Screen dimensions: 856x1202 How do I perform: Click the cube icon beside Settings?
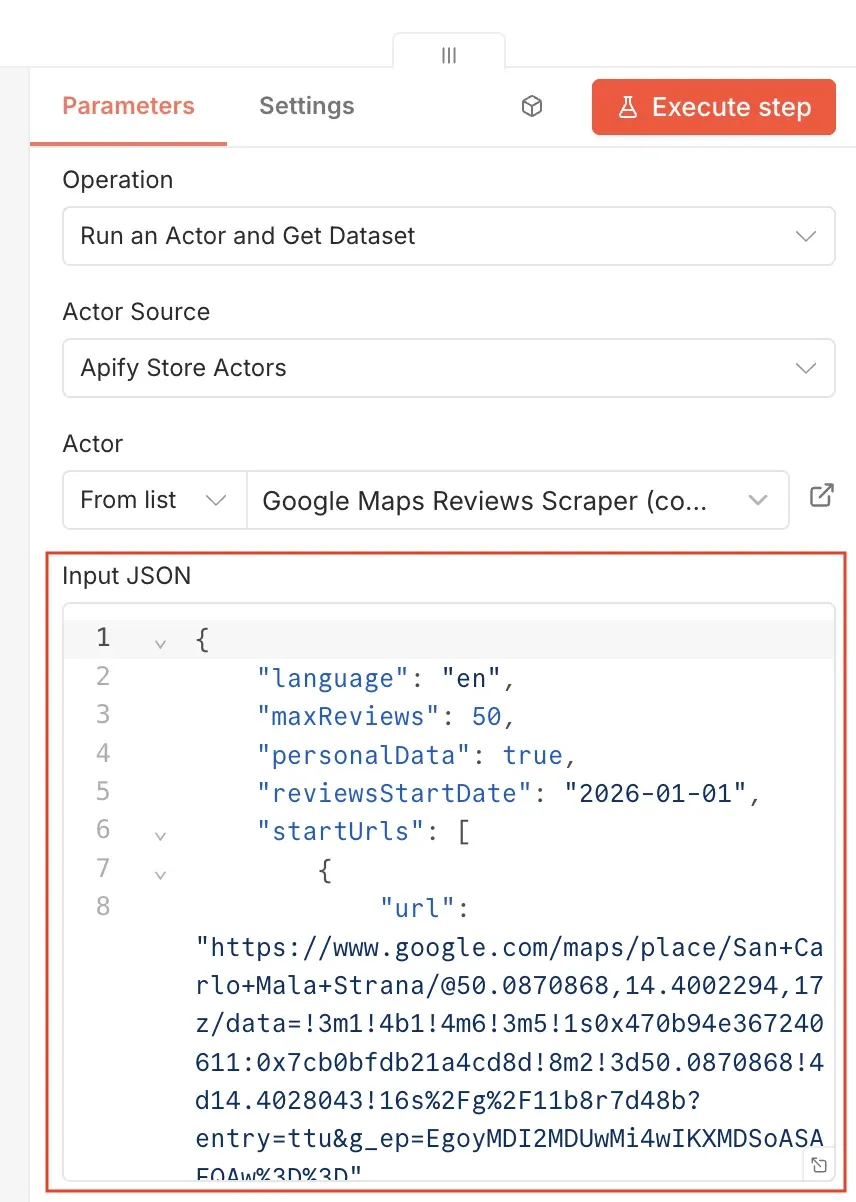(532, 107)
